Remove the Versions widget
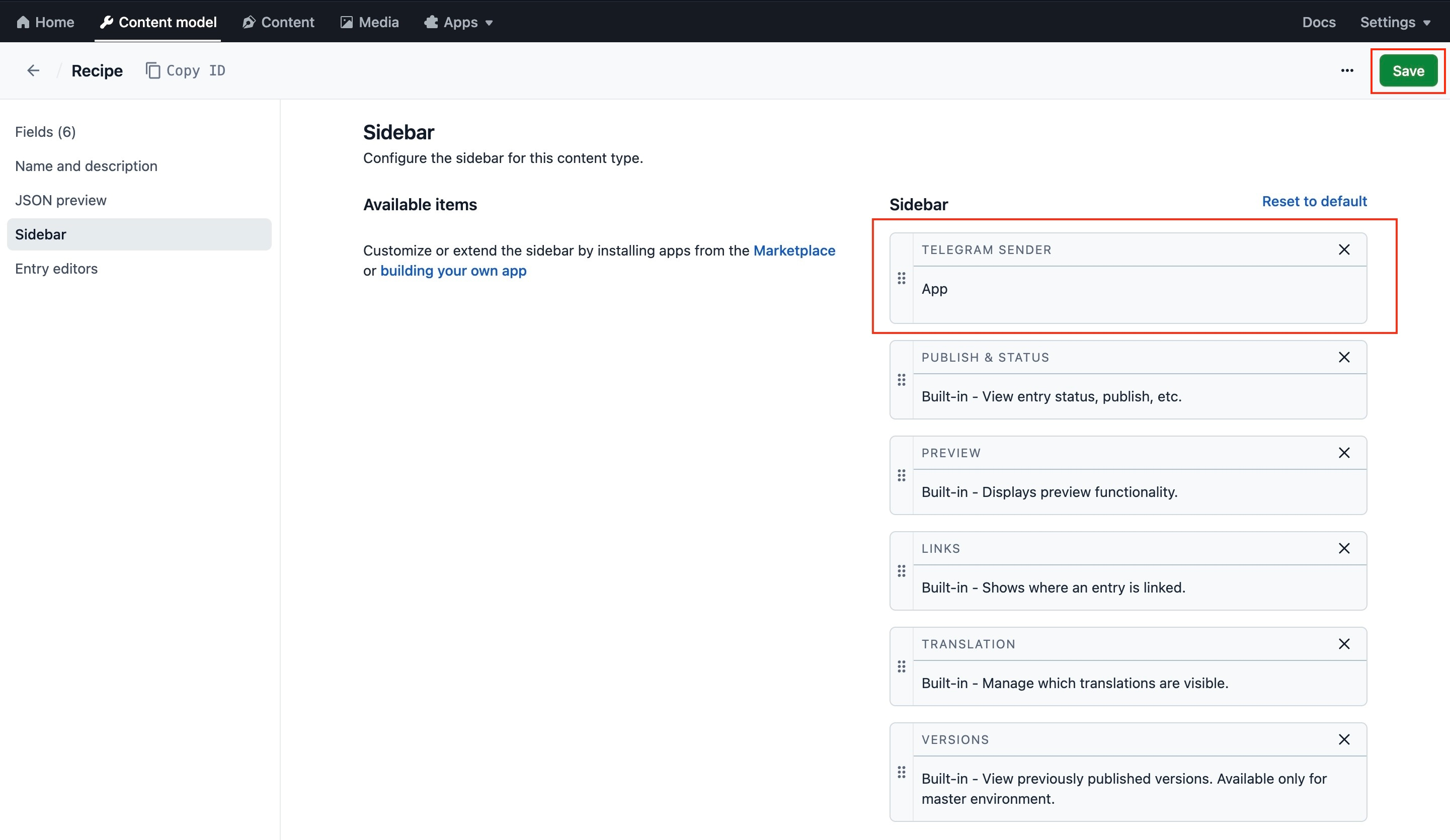This screenshot has height=840, width=1450. 1345,739
